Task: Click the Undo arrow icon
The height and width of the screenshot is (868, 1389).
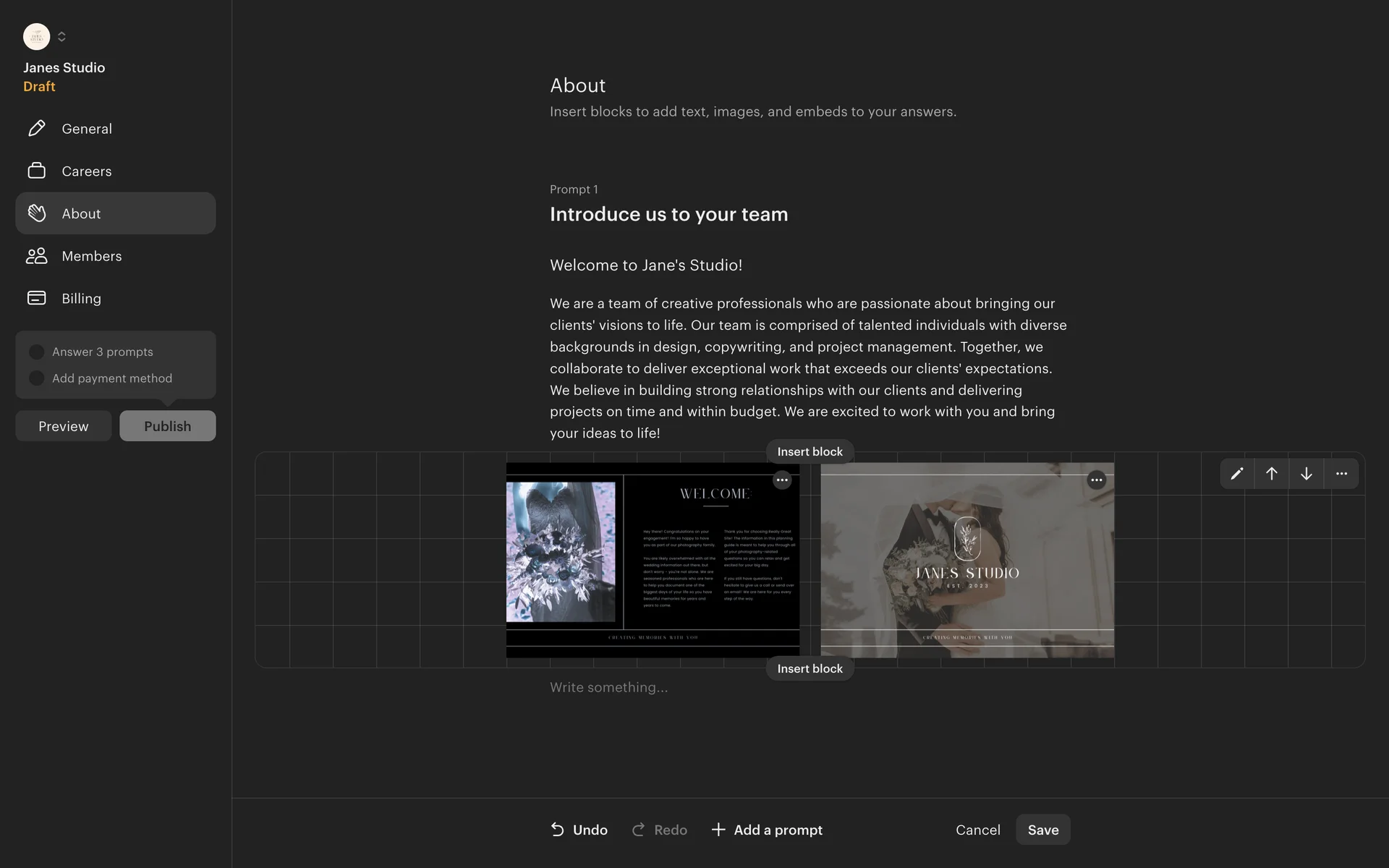Action: tap(557, 830)
